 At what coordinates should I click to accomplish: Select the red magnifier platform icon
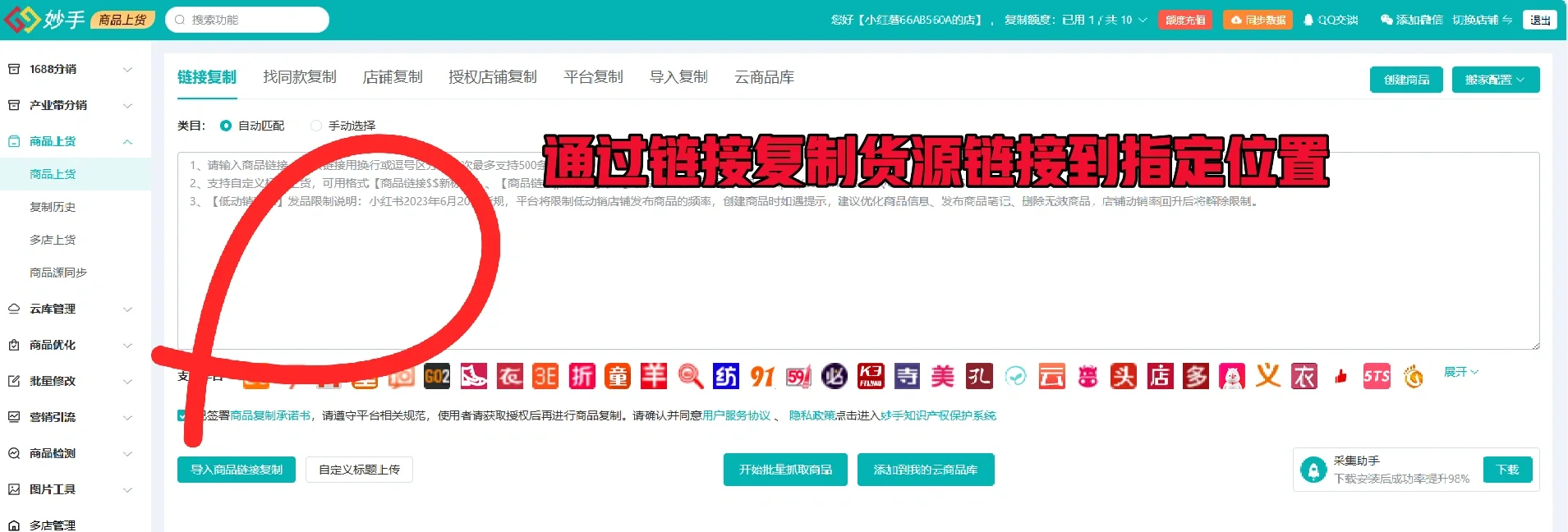690,377
